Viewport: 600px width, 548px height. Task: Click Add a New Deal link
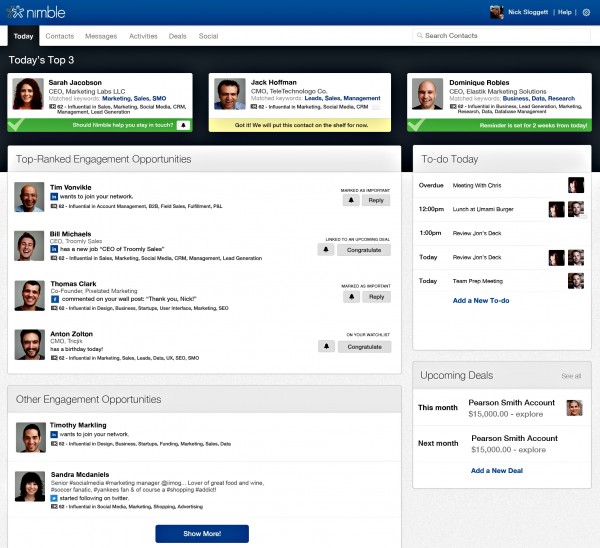click(497, 470)
